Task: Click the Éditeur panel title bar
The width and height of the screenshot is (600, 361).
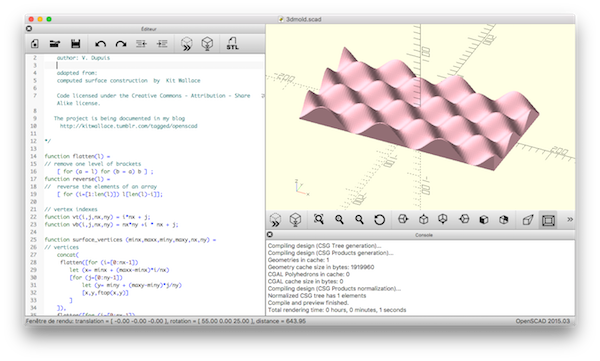Action: [x=148, y=29]
